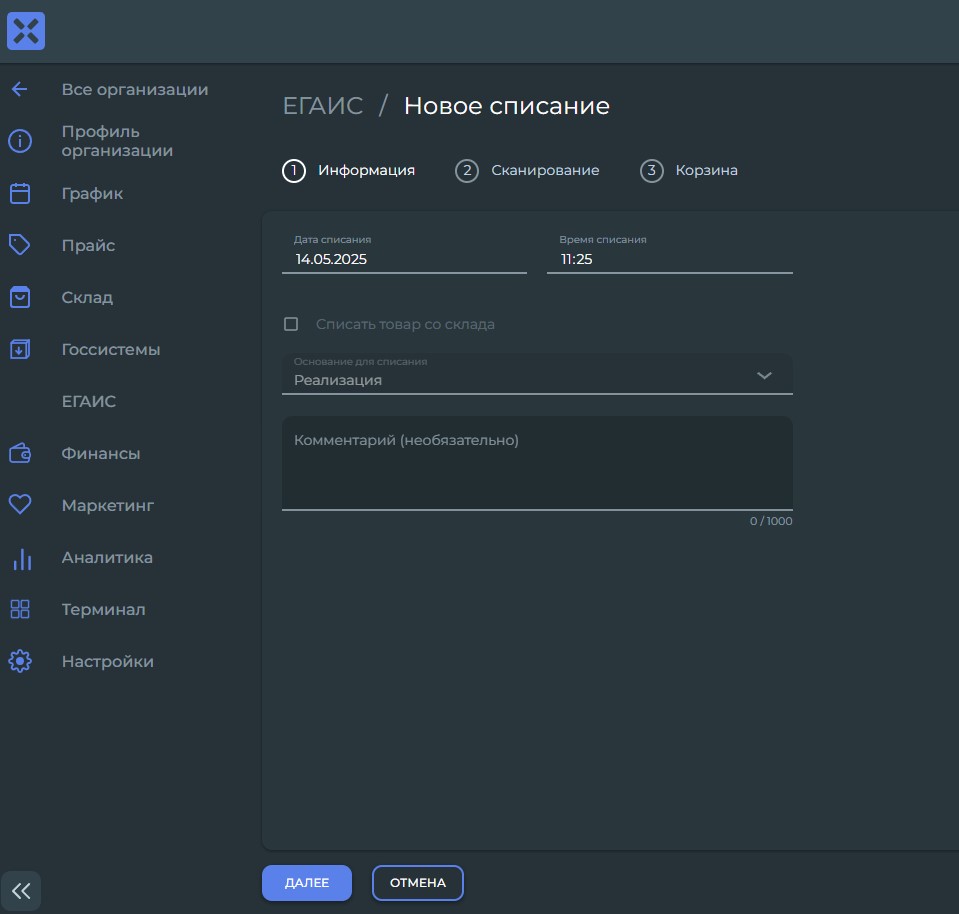
Task: Open the Основание для списания dropdown
Action: [x=537, y=374]
